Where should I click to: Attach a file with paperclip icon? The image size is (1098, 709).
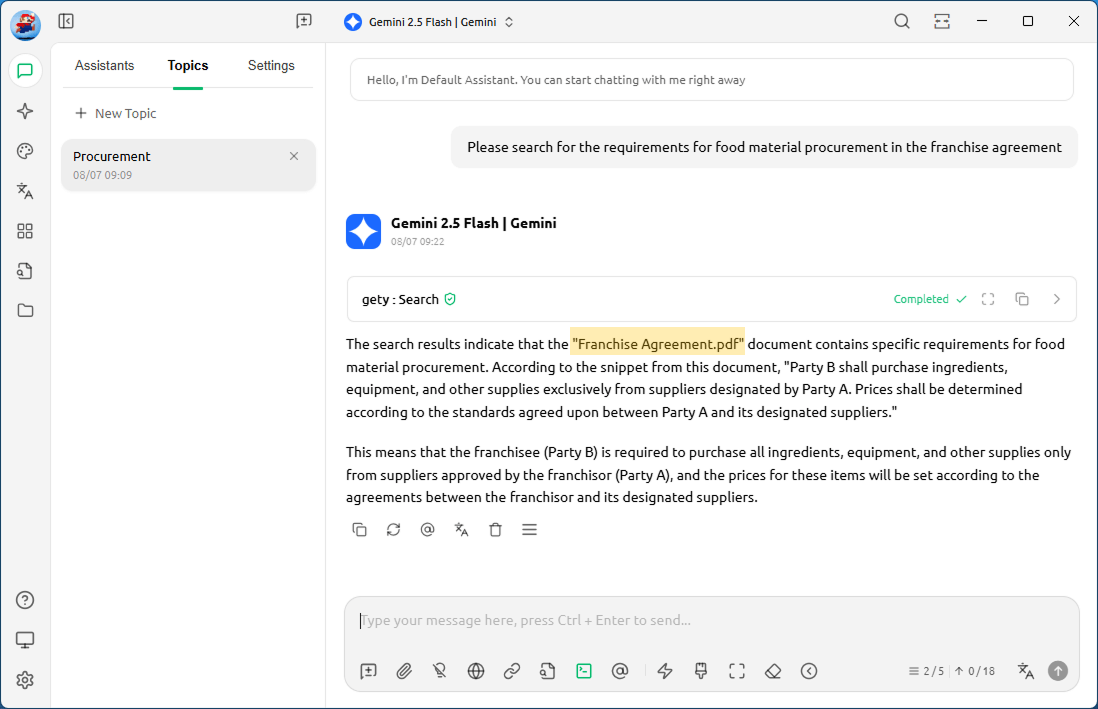tap(404, 671)
